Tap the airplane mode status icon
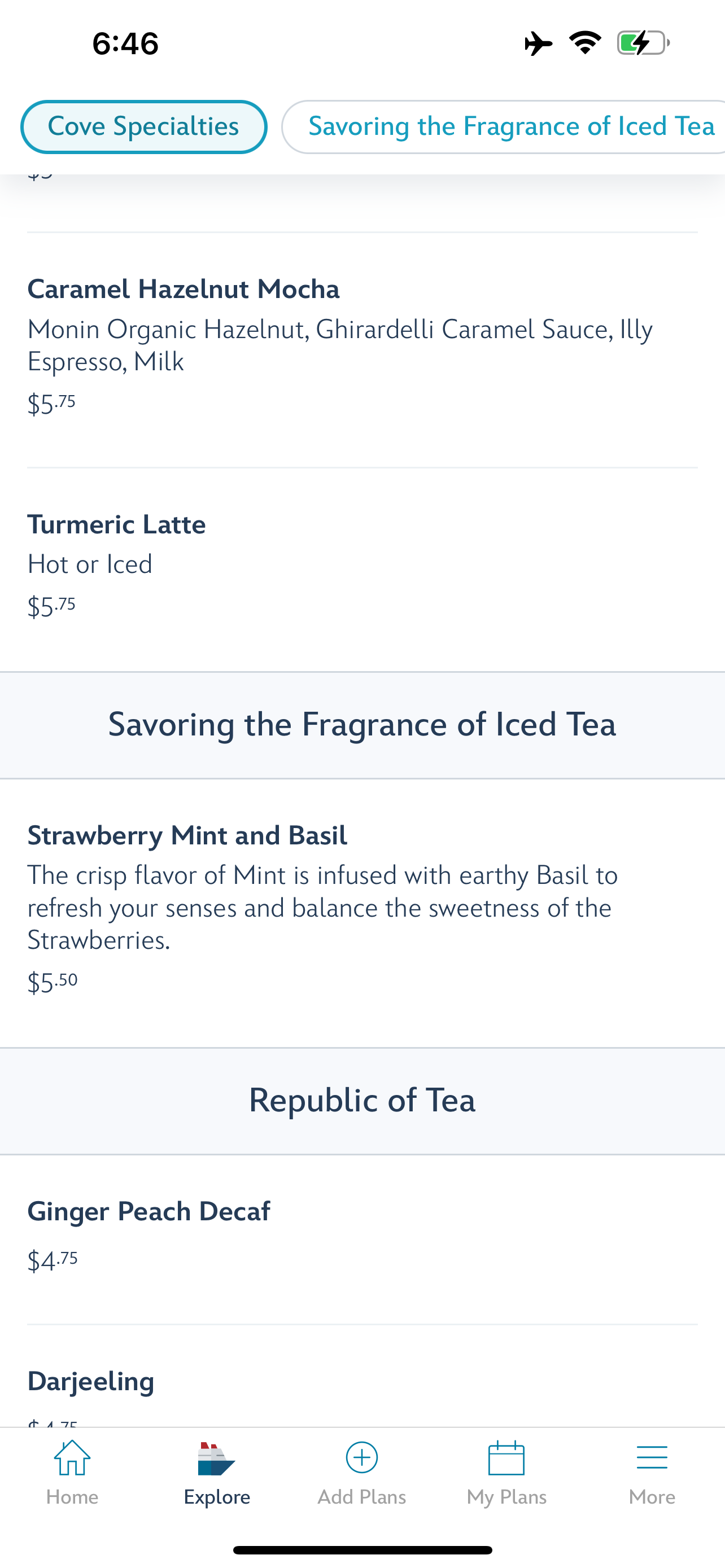 [x=538, y=43]
